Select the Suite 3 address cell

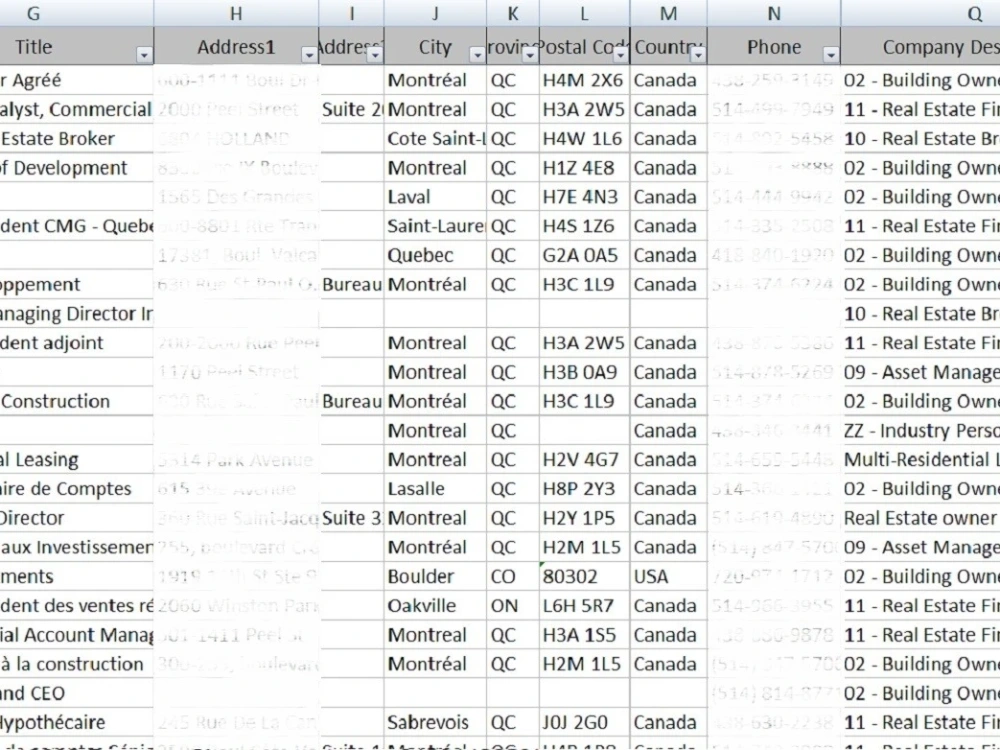click(x=352, y=518)
